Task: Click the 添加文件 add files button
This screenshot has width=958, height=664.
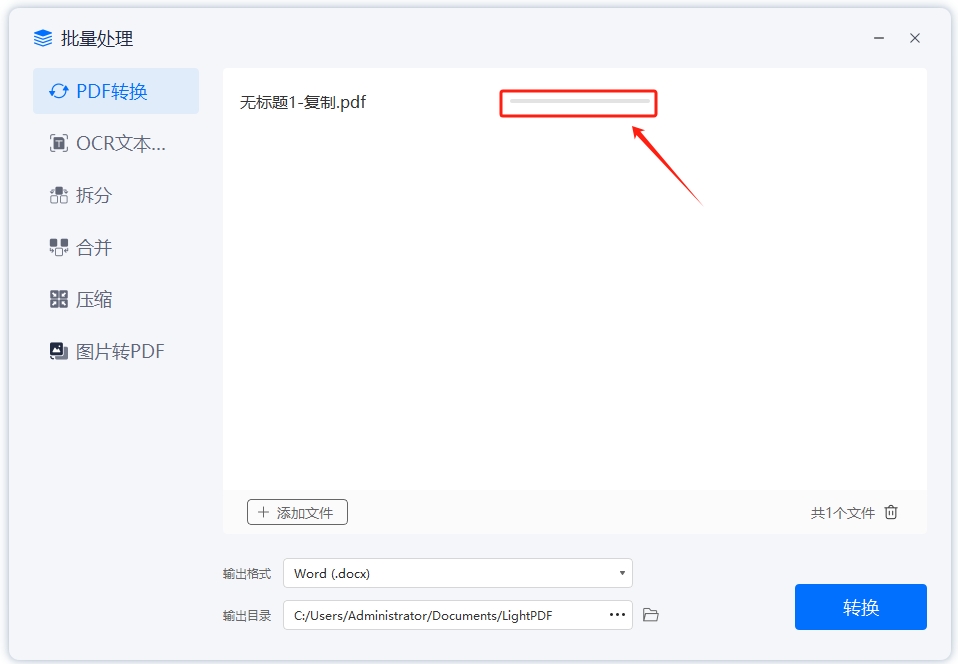Action: click(298, 511)
